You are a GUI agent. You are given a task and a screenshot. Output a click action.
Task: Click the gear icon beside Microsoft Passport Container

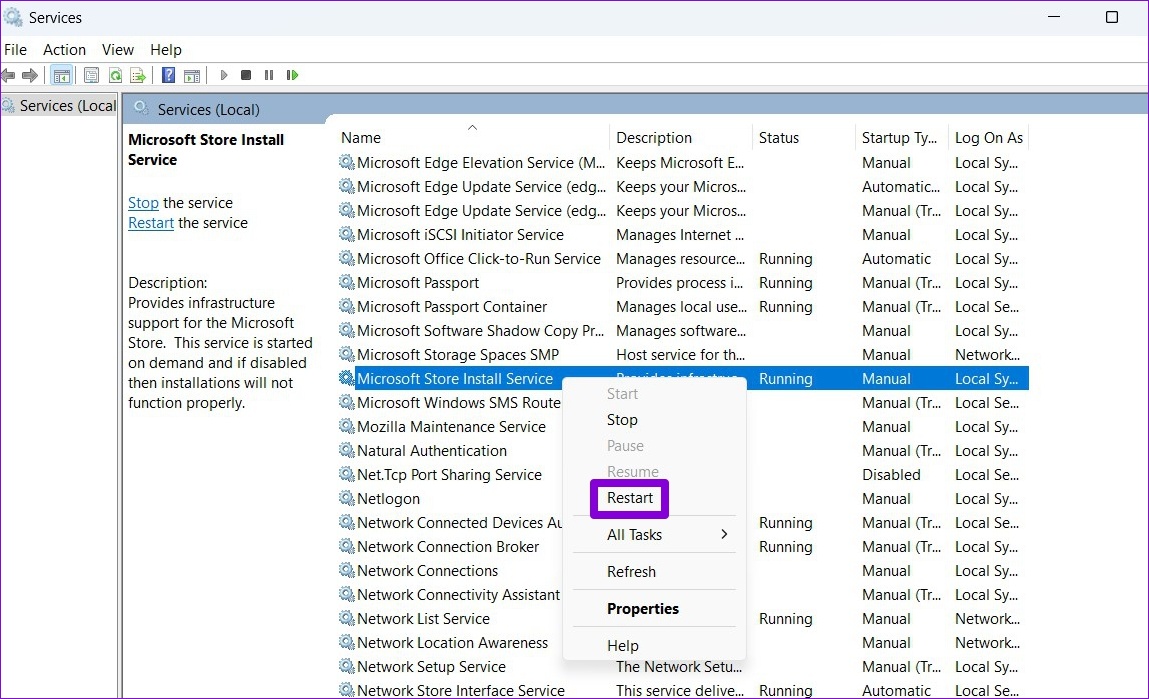tap(347, 306)
